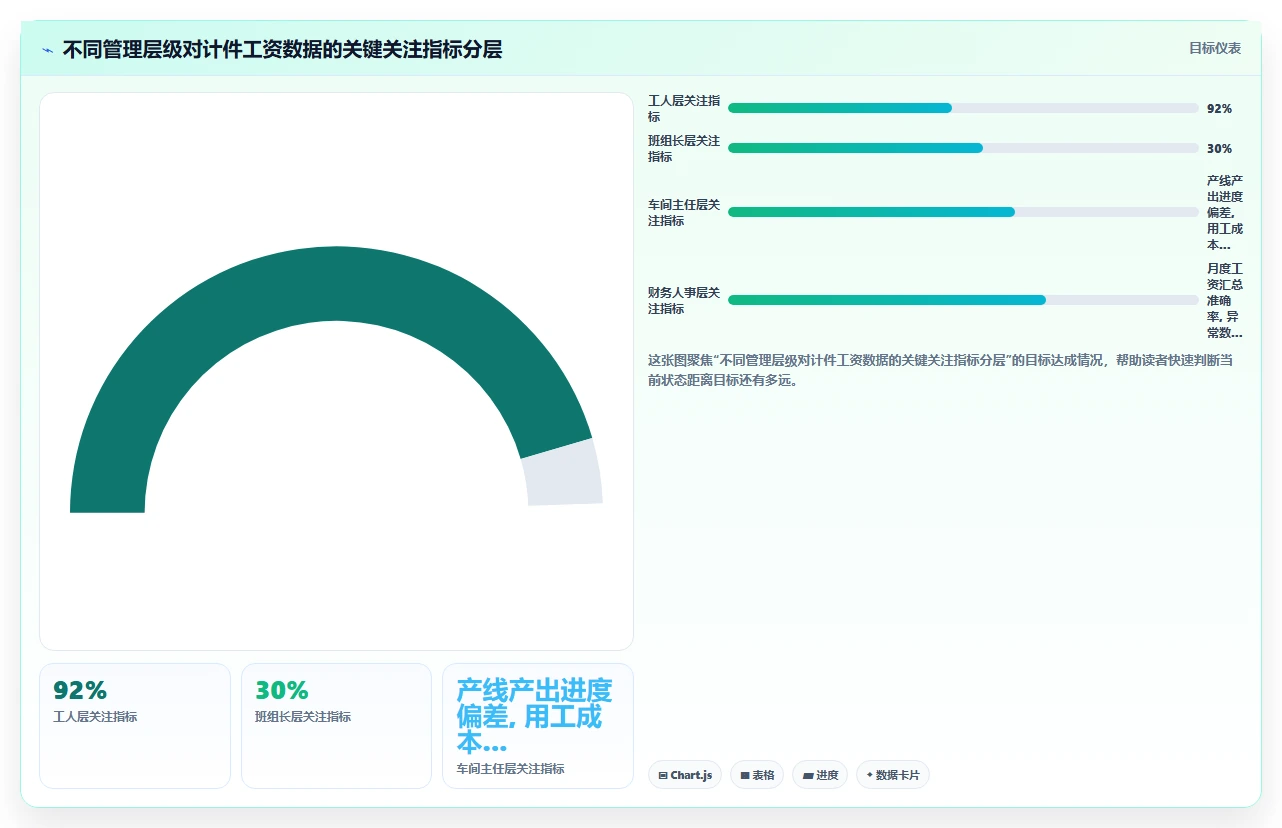1282x828 pixels.
Task: Click the 工人层关注指标 progress row label
Action: [x=684, y=109]
